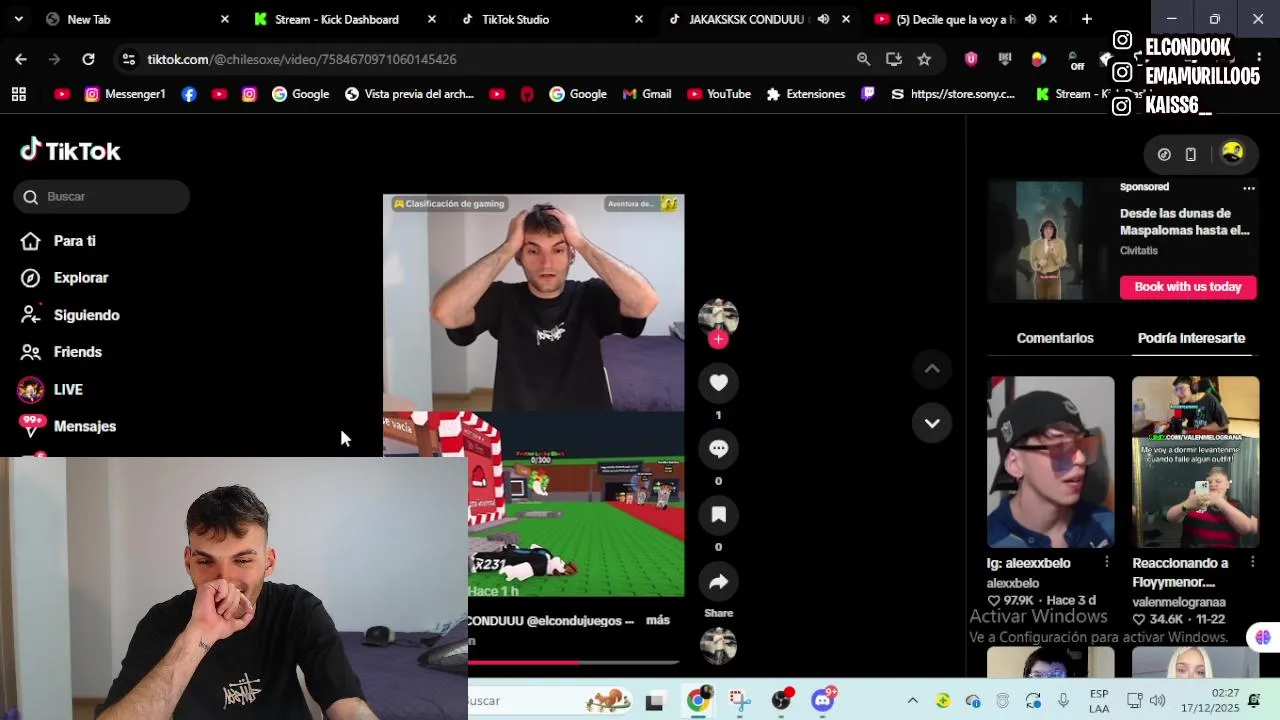Mute the YouTube Decile tab audio

click(1030, 19)
